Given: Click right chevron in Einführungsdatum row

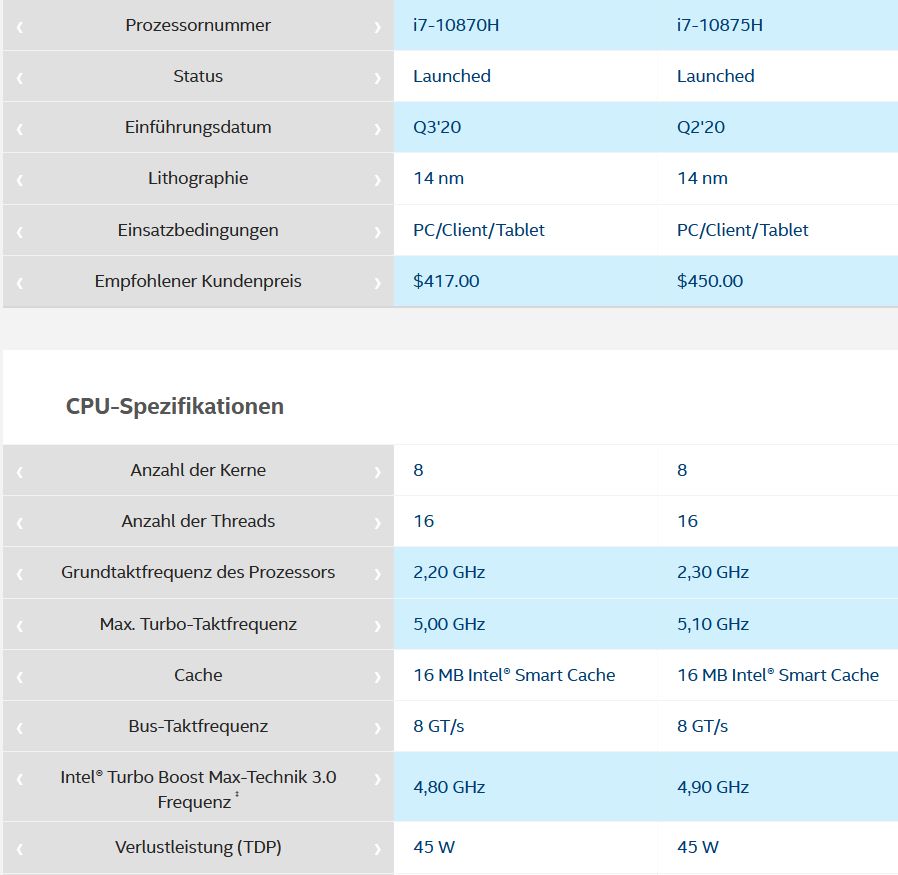Looking at the screenshot, I should (377, 129).
